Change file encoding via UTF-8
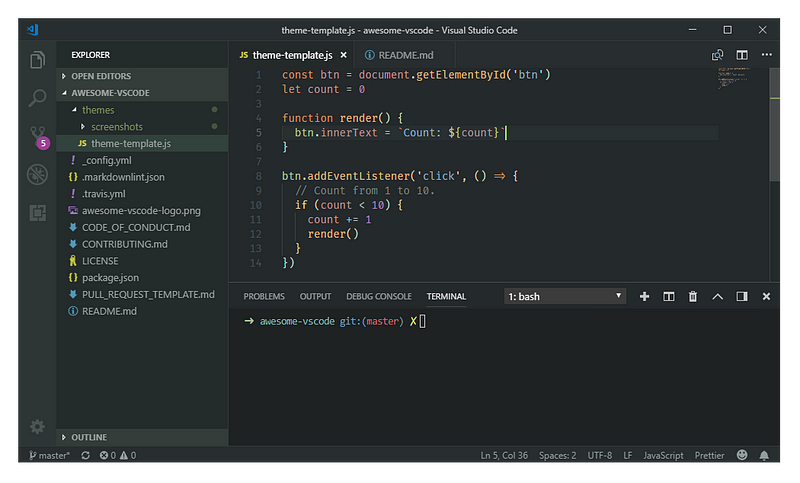This screenshot has width=800, height=483. (599, 455)
